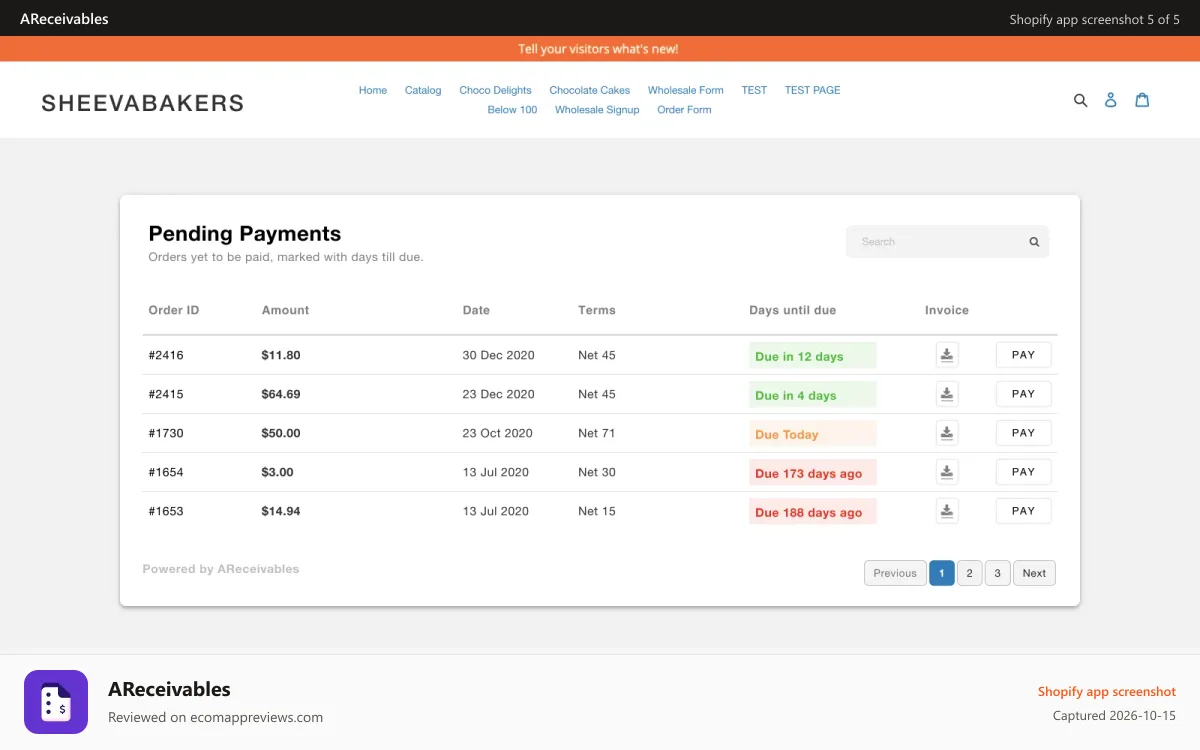Click the Net 30 terms cell

click(x=597, y=472)
